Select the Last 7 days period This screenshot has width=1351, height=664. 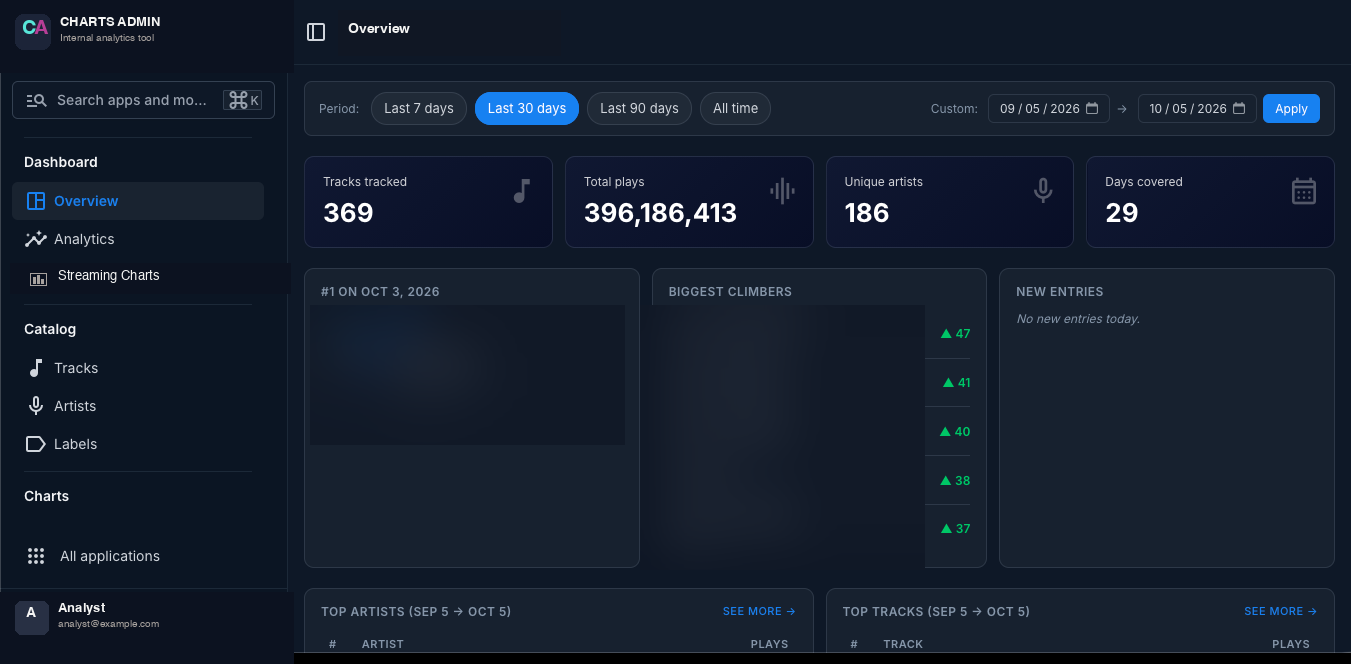[x=419, y=108]
